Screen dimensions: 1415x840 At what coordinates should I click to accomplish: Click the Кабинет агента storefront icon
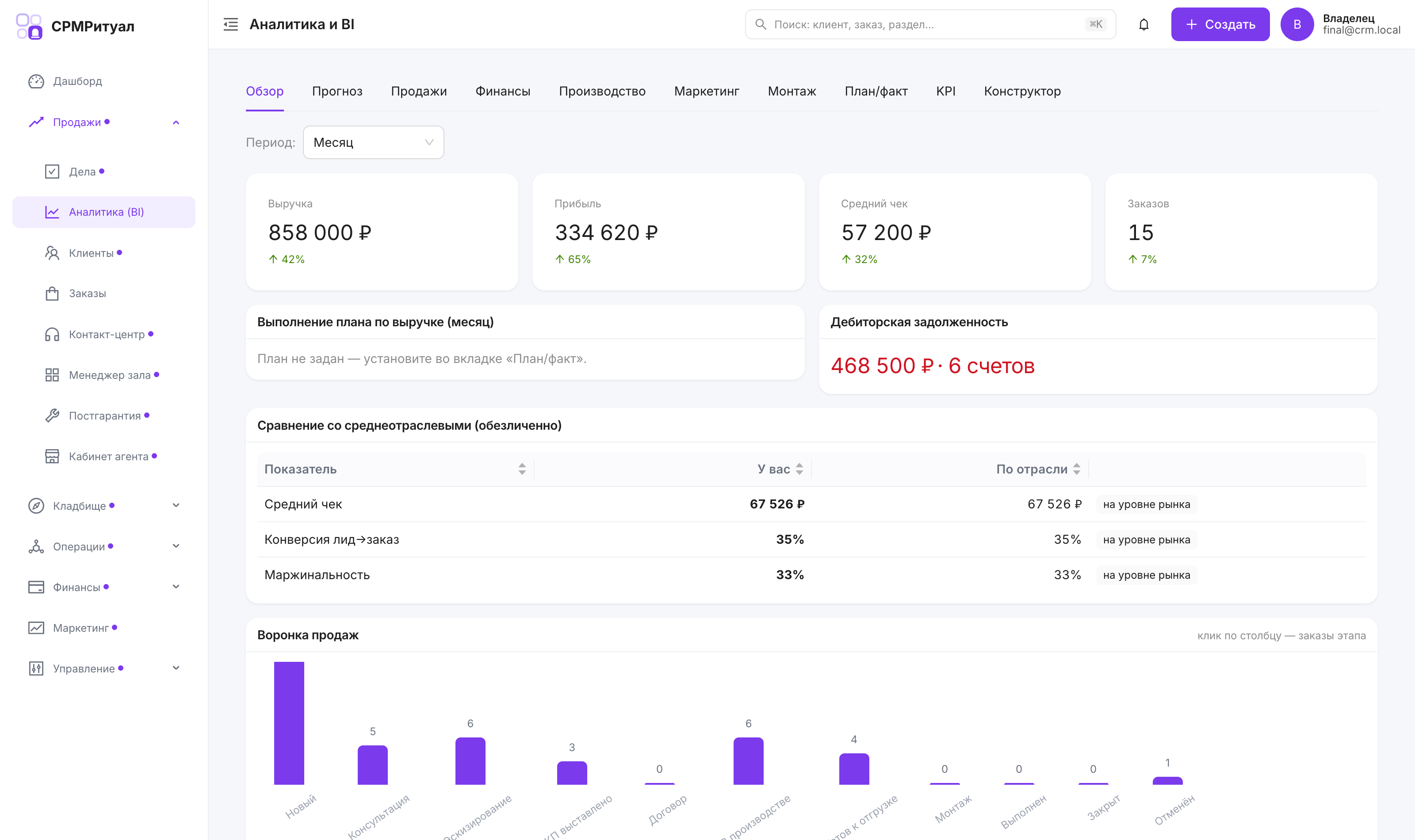pyautogui.click(x=52, y=457)
